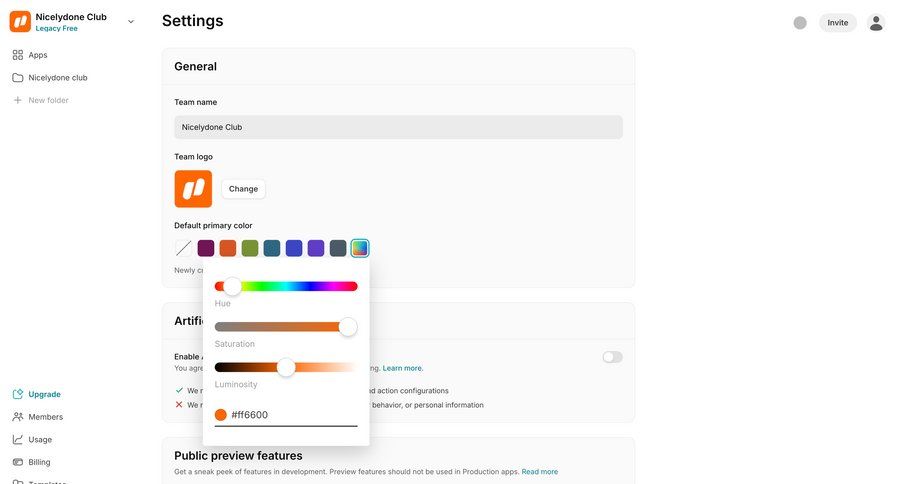Open the user profile avatar icon
The height and width of the screenshot is (484, 900).
coord(876,23)
